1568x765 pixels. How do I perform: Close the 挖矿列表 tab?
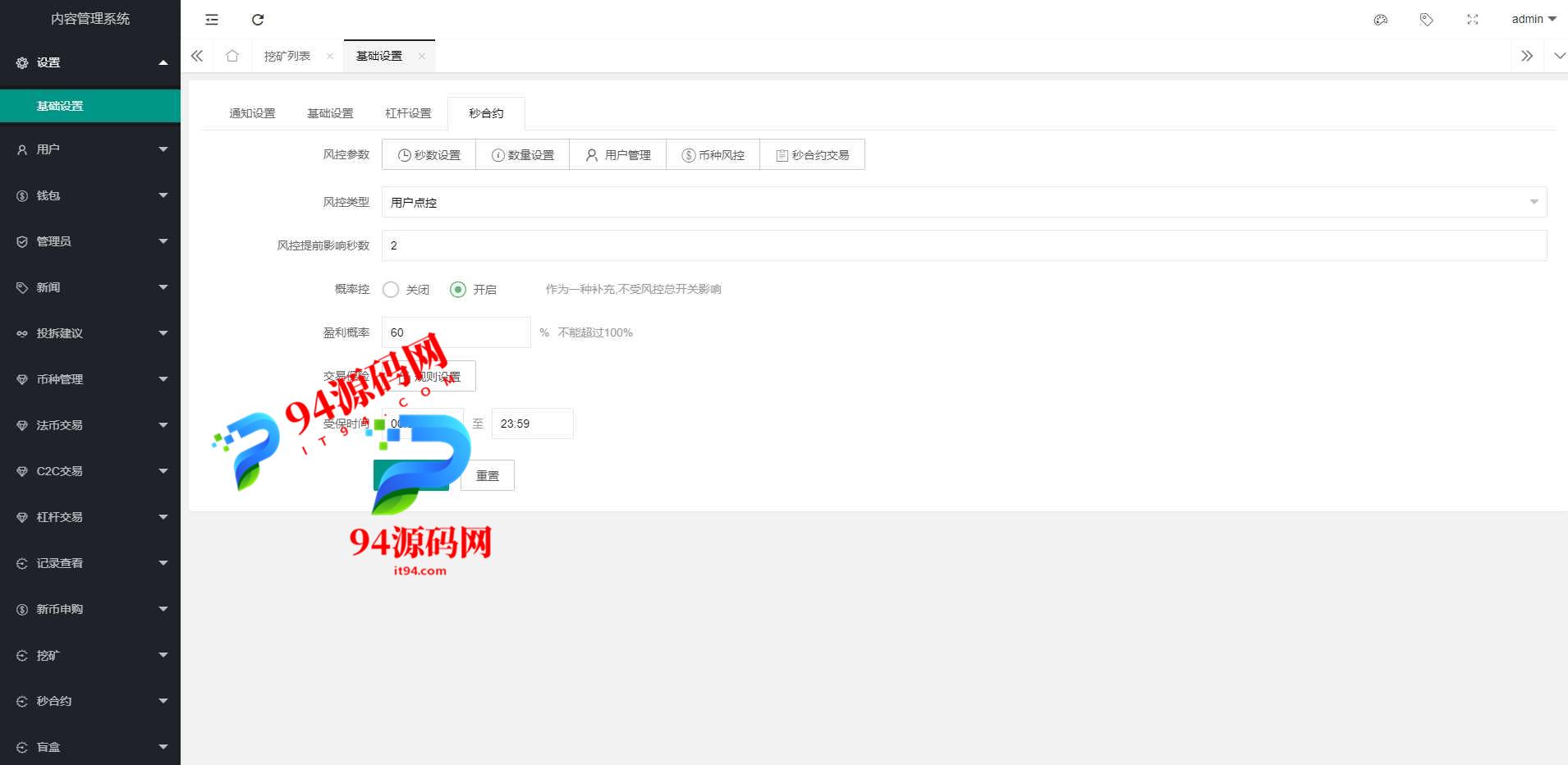click(x=330, y=56)
